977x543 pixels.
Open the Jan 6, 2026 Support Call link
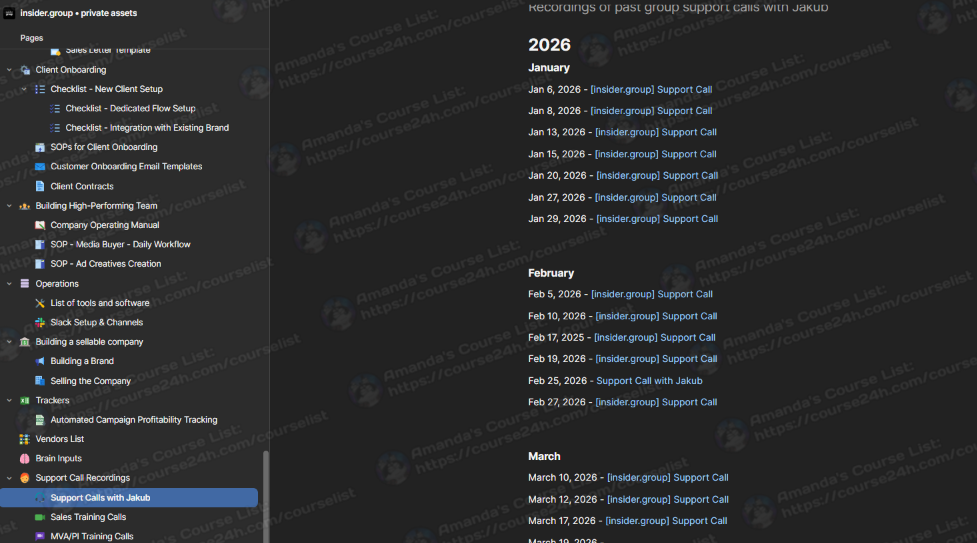[x=651, y=90]
